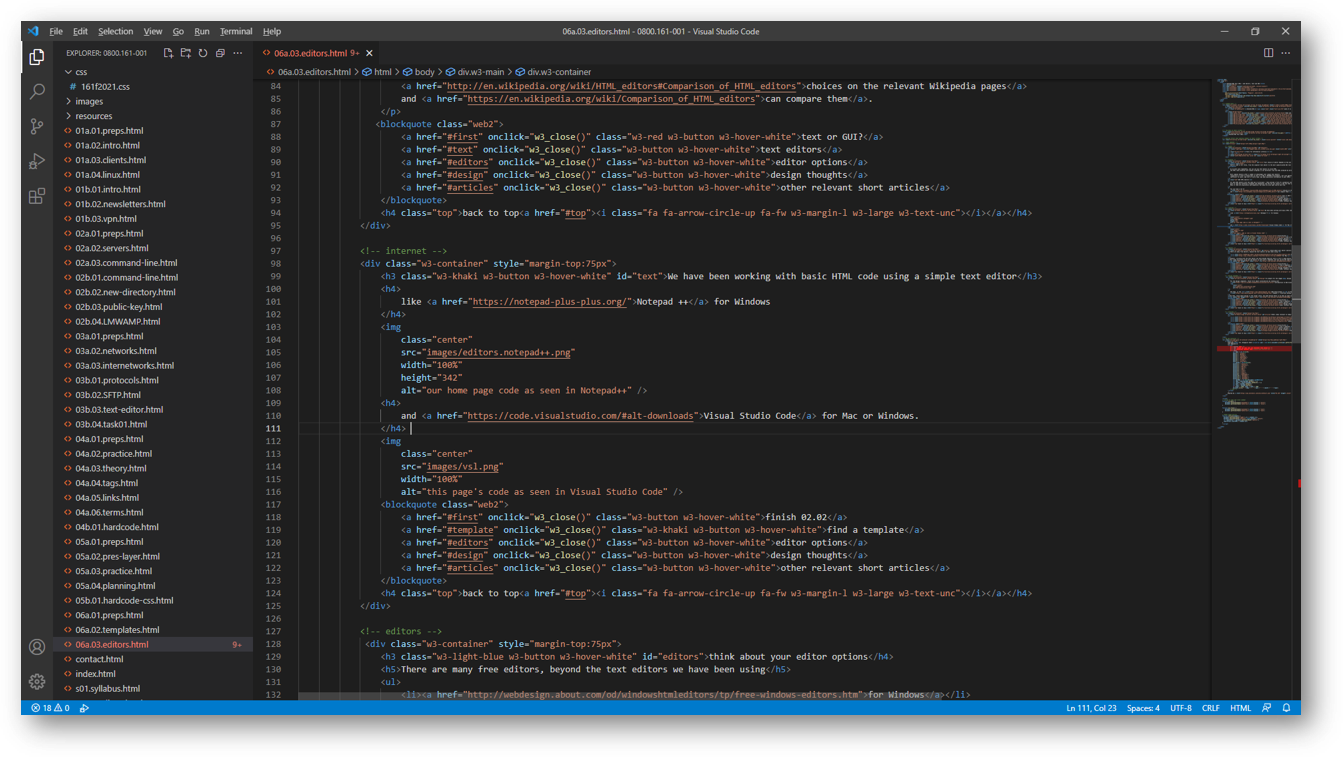
Task: Click the errors and warnings status indicator
Action: coord(50,708)
